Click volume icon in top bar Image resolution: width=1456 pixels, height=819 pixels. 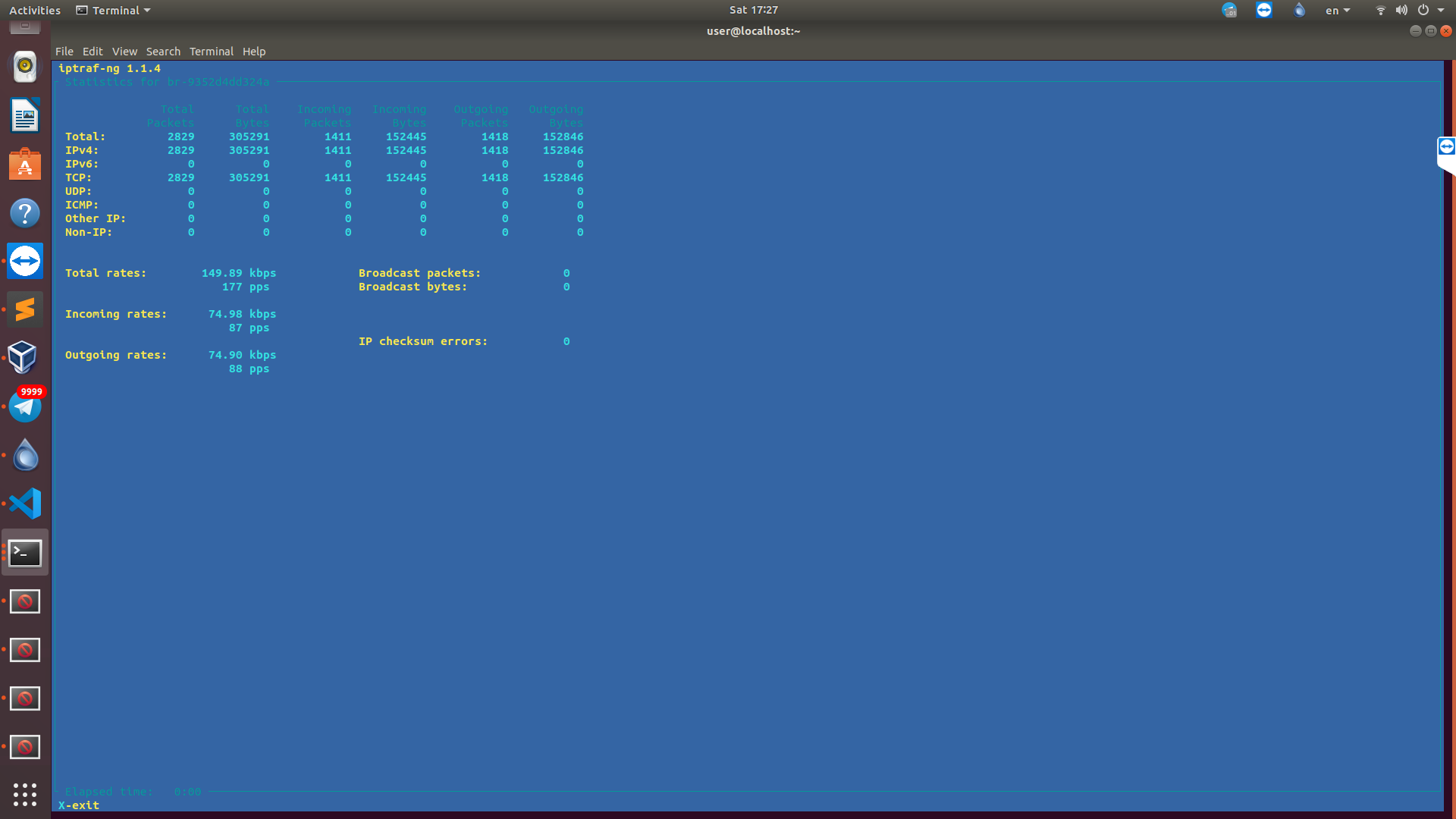1401,11
